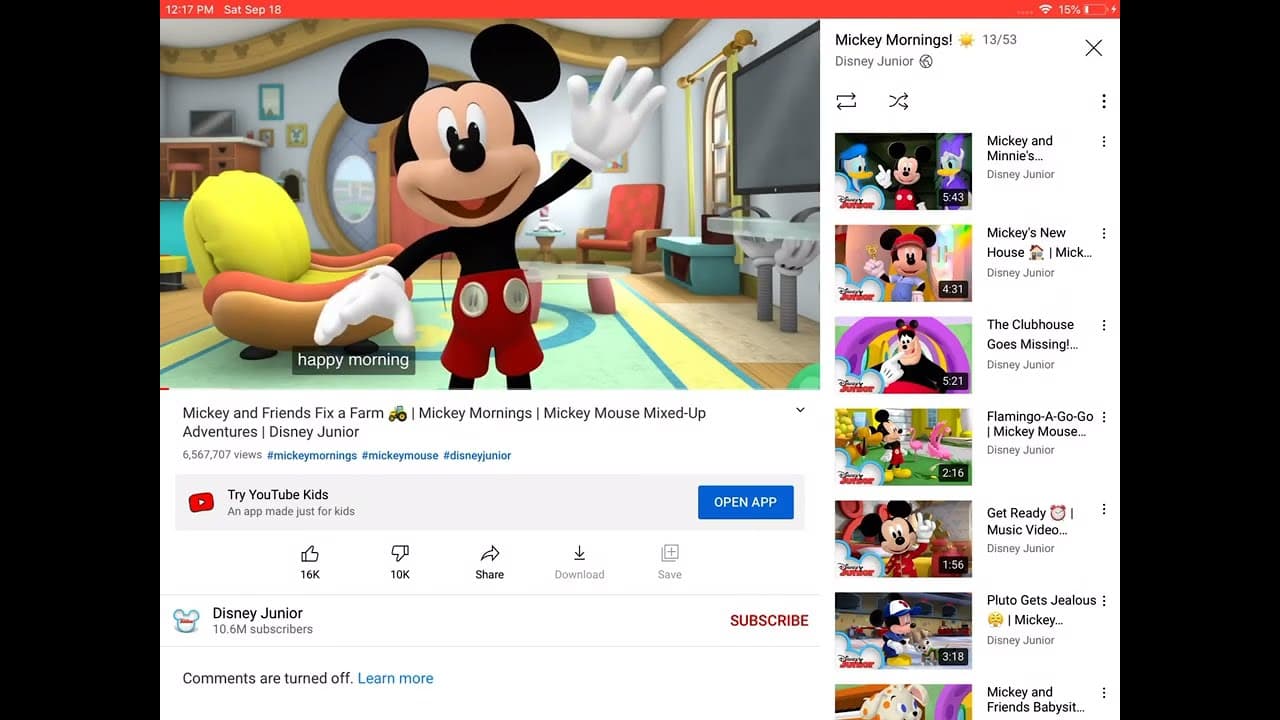1280x720 pixels.
Task: Toggle playlist loop mode
Action: (846, 101)
